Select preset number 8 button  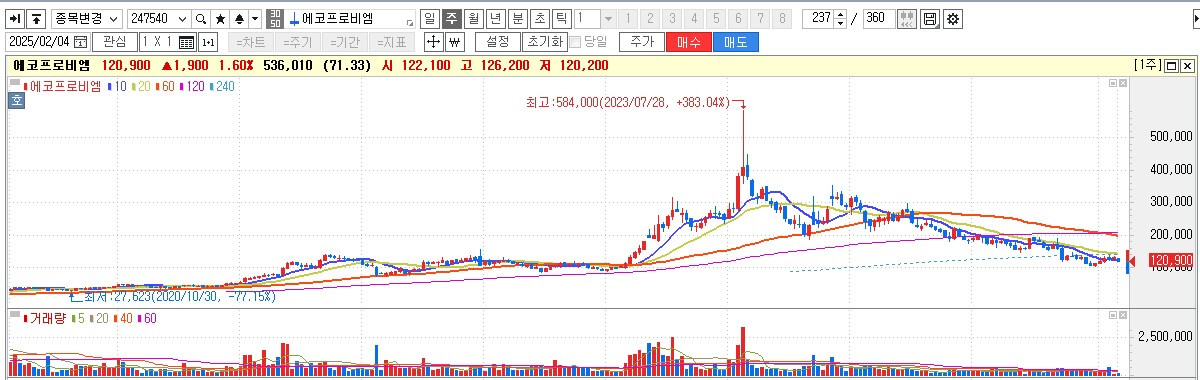click(782, 19)
